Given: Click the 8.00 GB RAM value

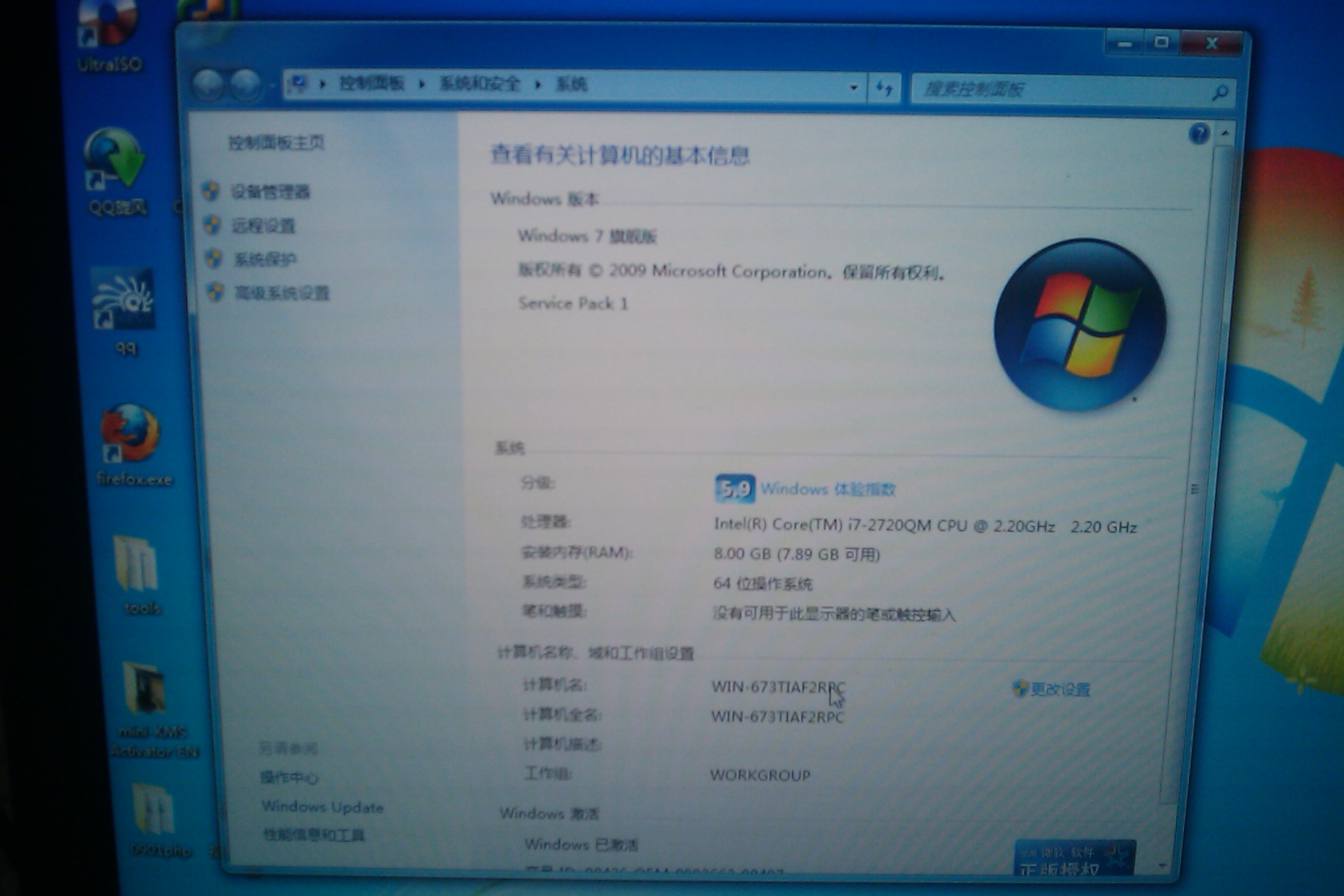Looking at the screenshot, I should (797, 554).
